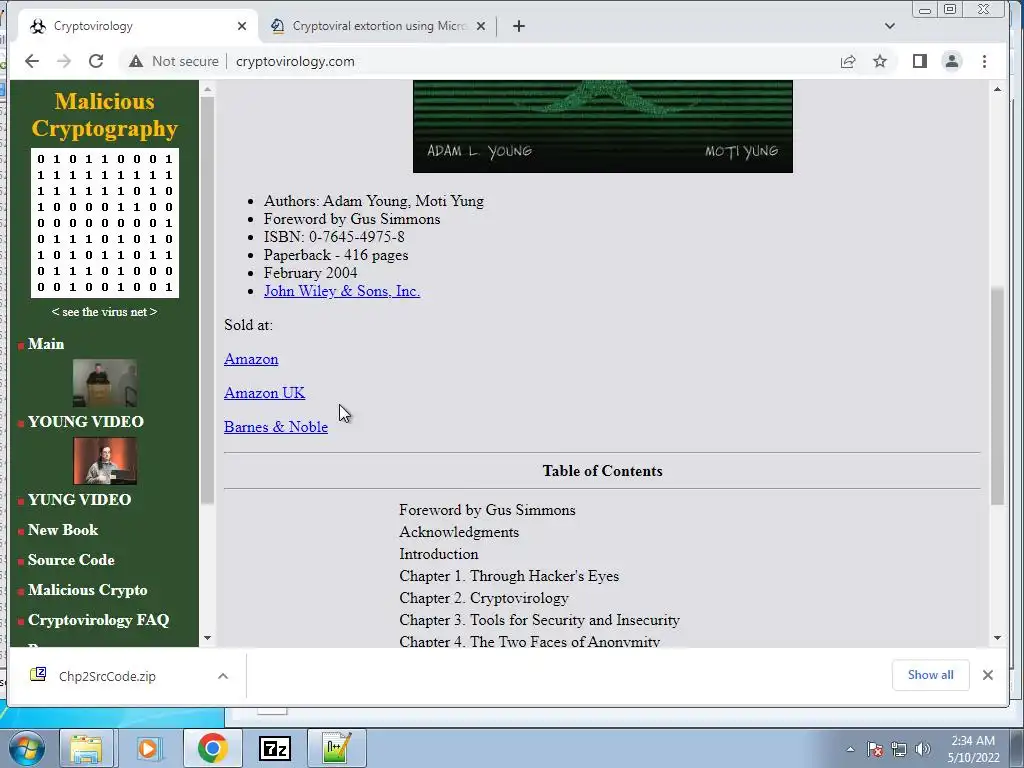The height and width of the screenshot is (768, 1024).
Task: Close the Cryptovirology tab
Action: click(242, 26)
